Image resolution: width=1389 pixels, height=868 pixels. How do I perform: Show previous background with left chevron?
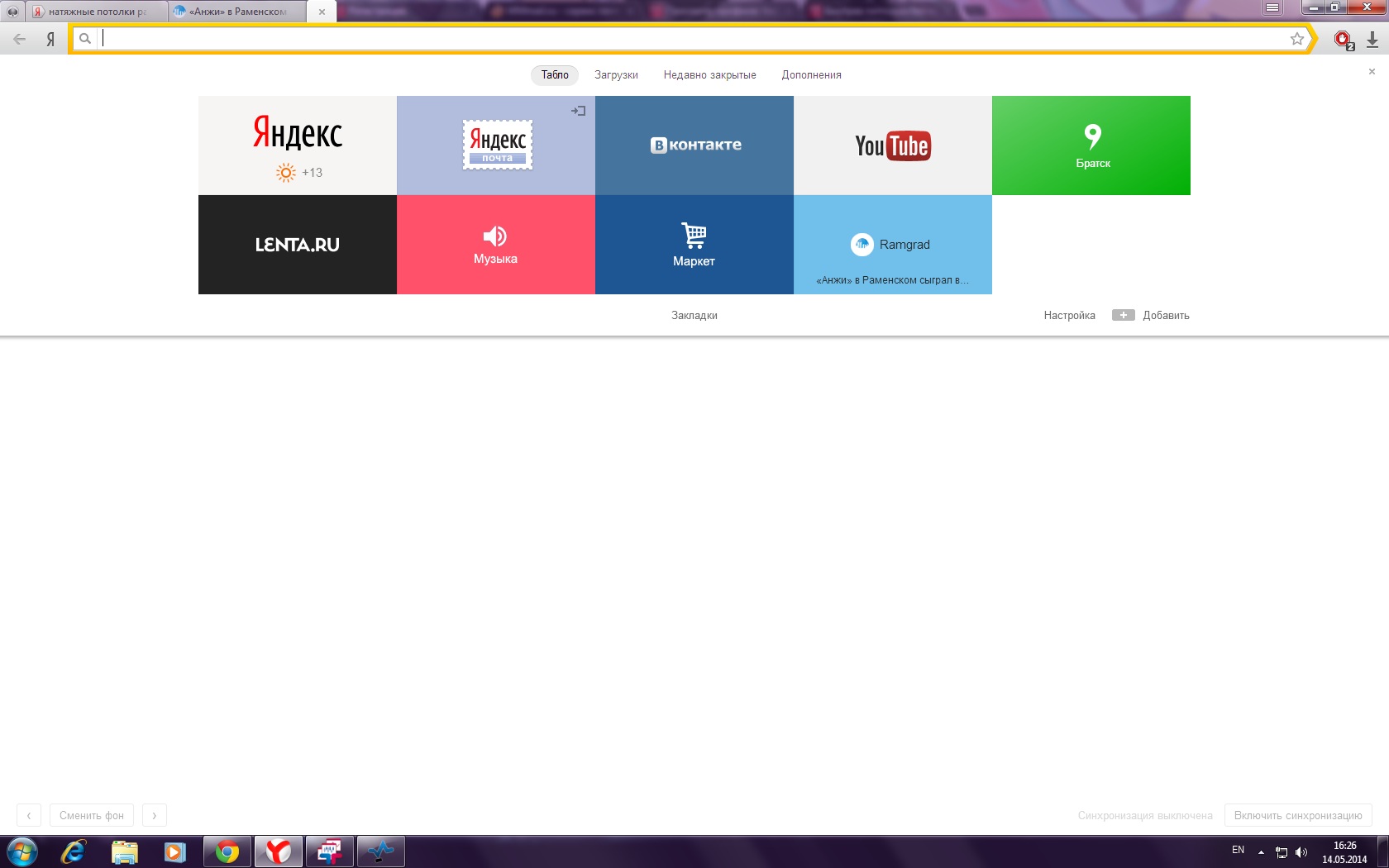[29, 816]
